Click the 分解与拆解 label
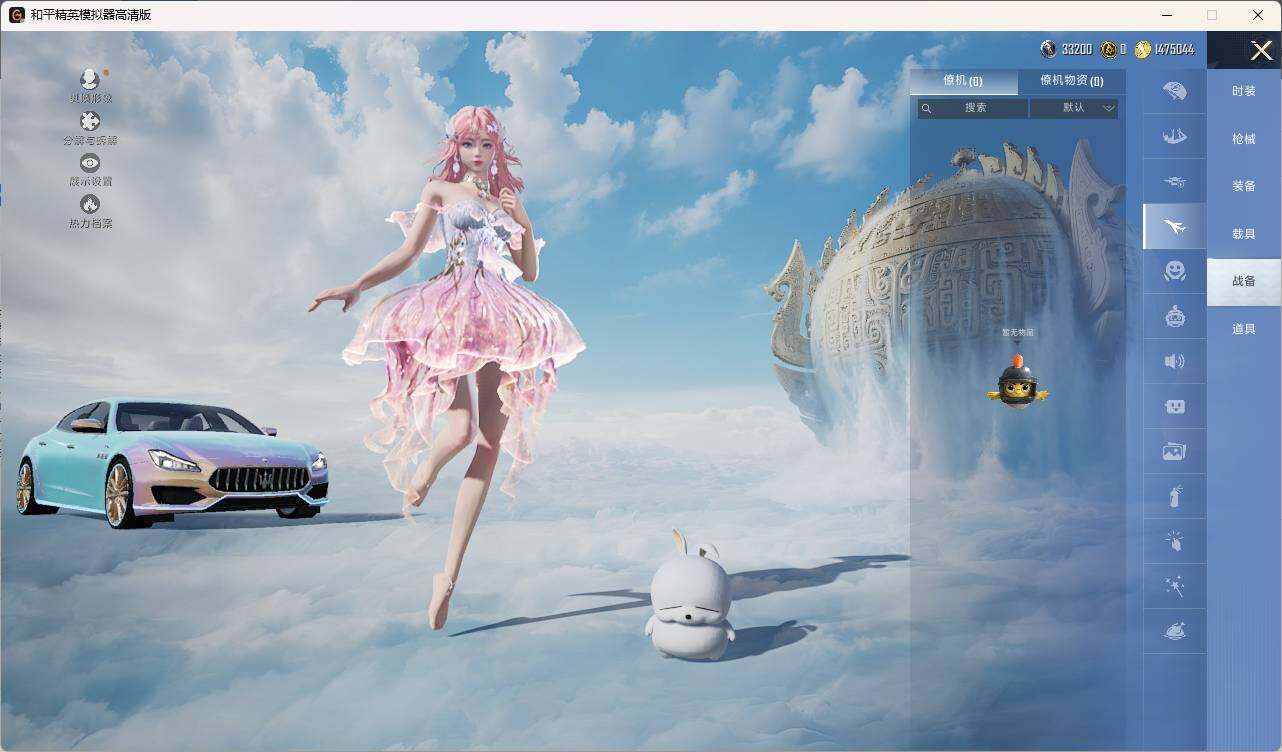 pyautogui.click(x=90, y=141)
